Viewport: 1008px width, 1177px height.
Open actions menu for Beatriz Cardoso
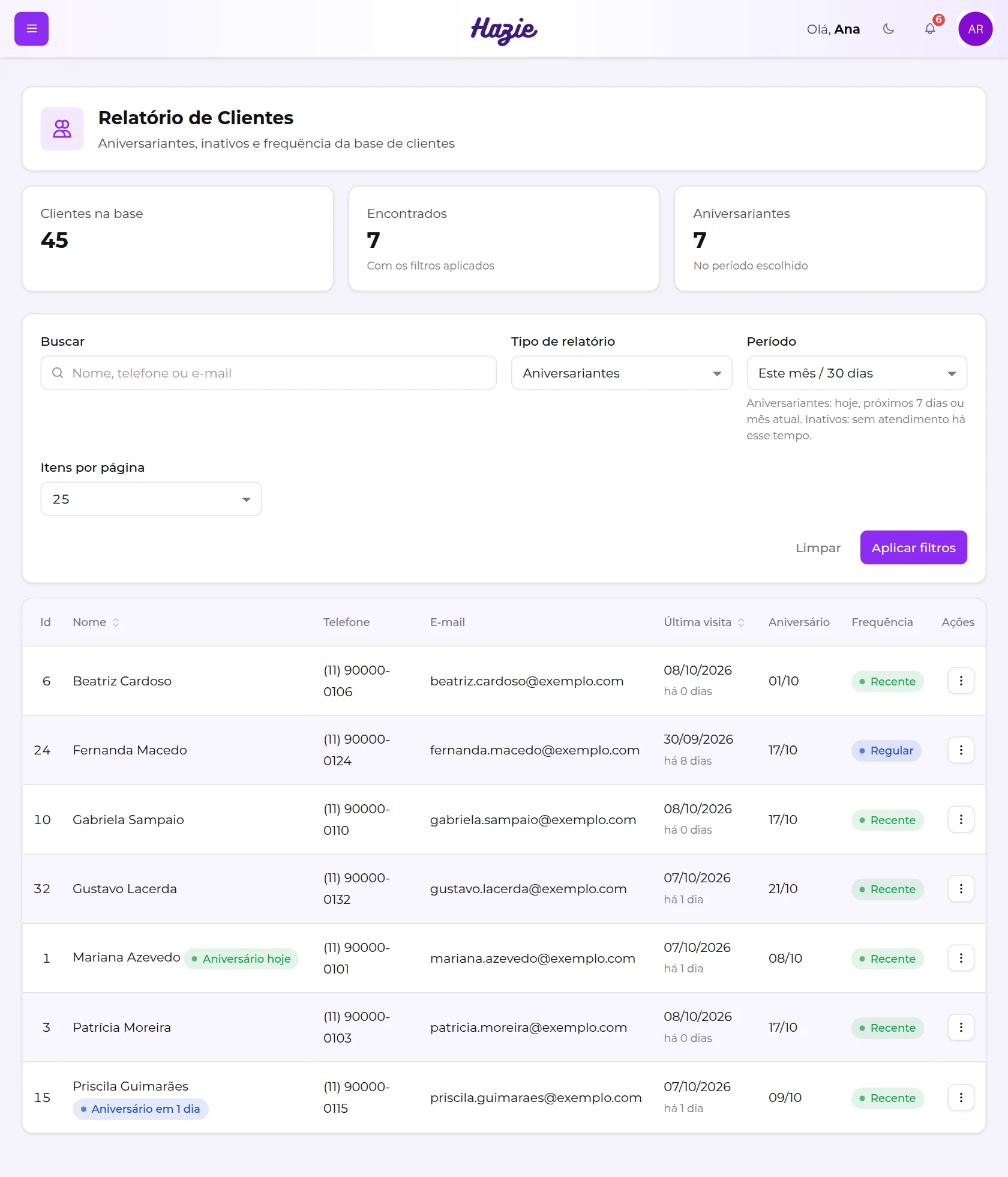point(961,681)
